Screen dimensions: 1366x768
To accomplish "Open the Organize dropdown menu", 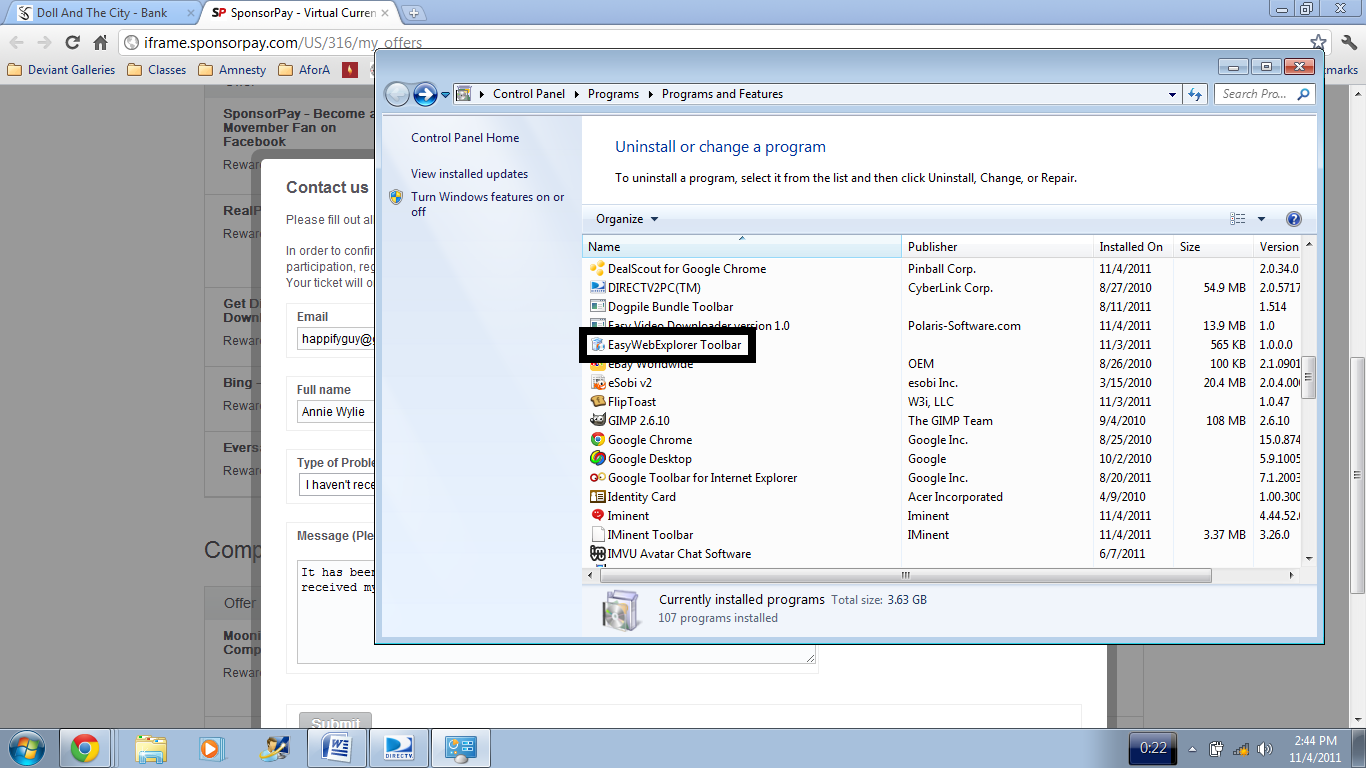I will [x=627, y=219].
